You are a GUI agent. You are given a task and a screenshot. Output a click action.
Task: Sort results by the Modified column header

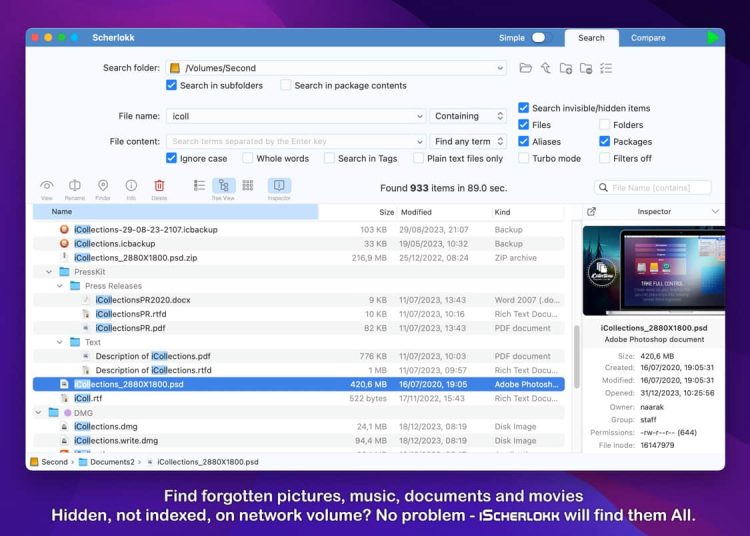pyautogui.click(x=415, y=212)
